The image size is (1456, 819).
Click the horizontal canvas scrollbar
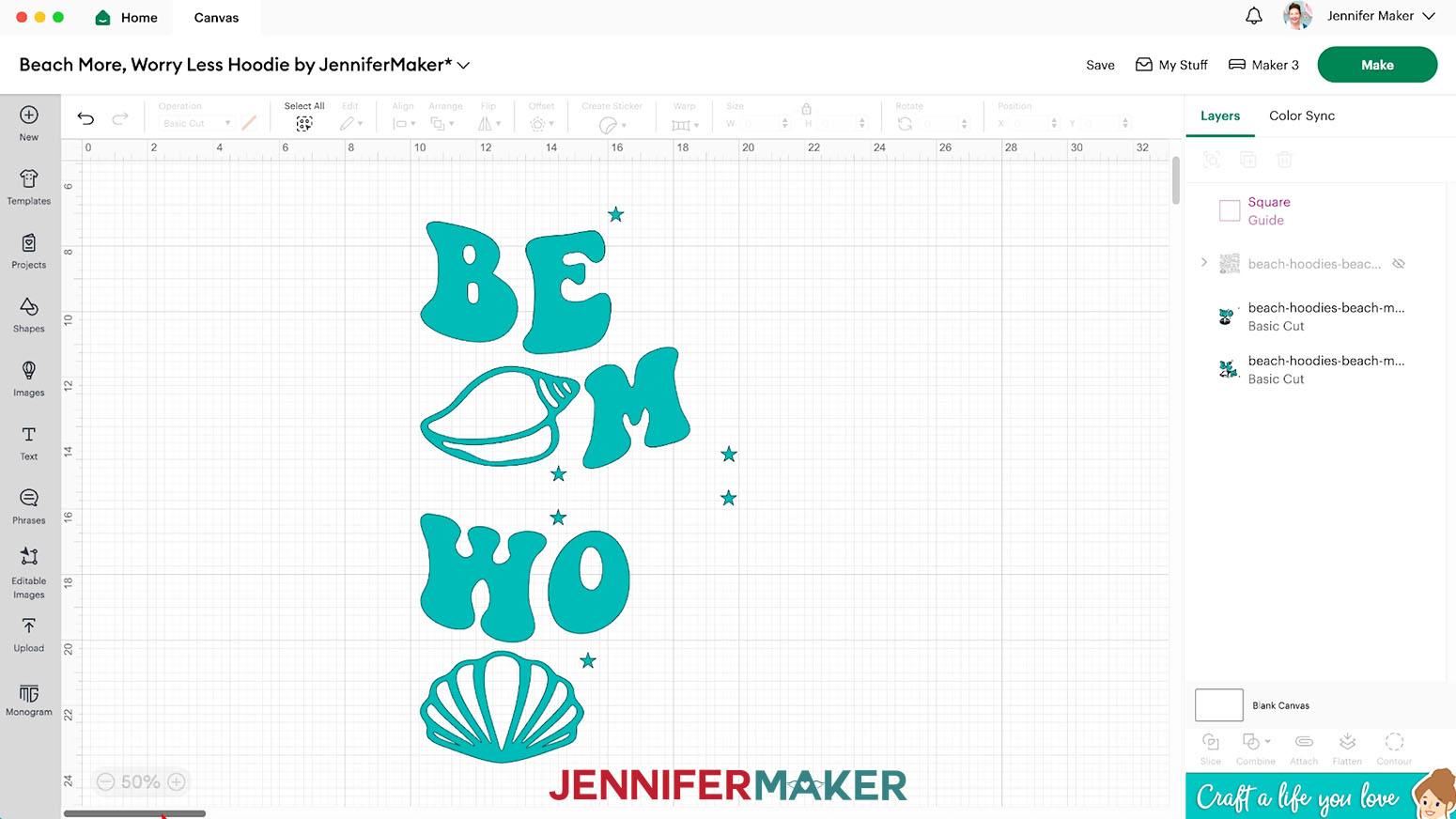134,813
